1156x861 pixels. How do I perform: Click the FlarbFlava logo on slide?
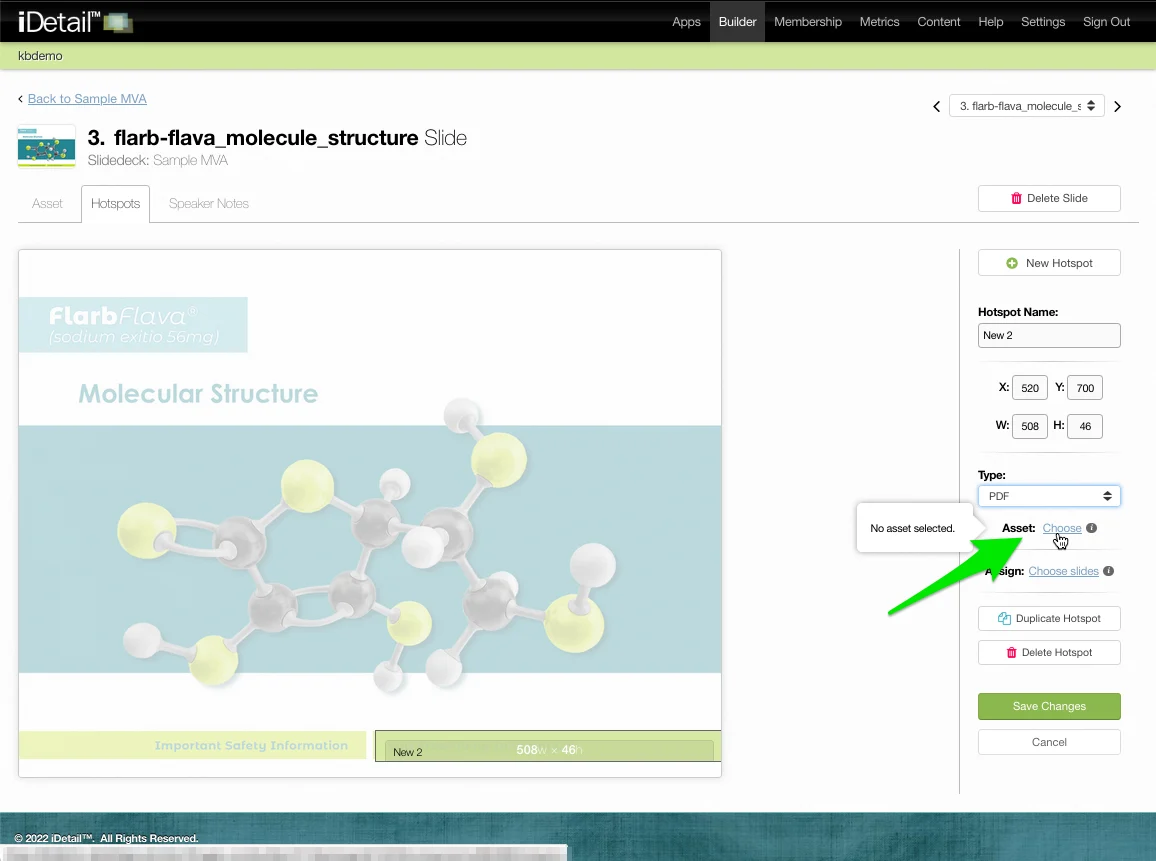click(133, 324)
